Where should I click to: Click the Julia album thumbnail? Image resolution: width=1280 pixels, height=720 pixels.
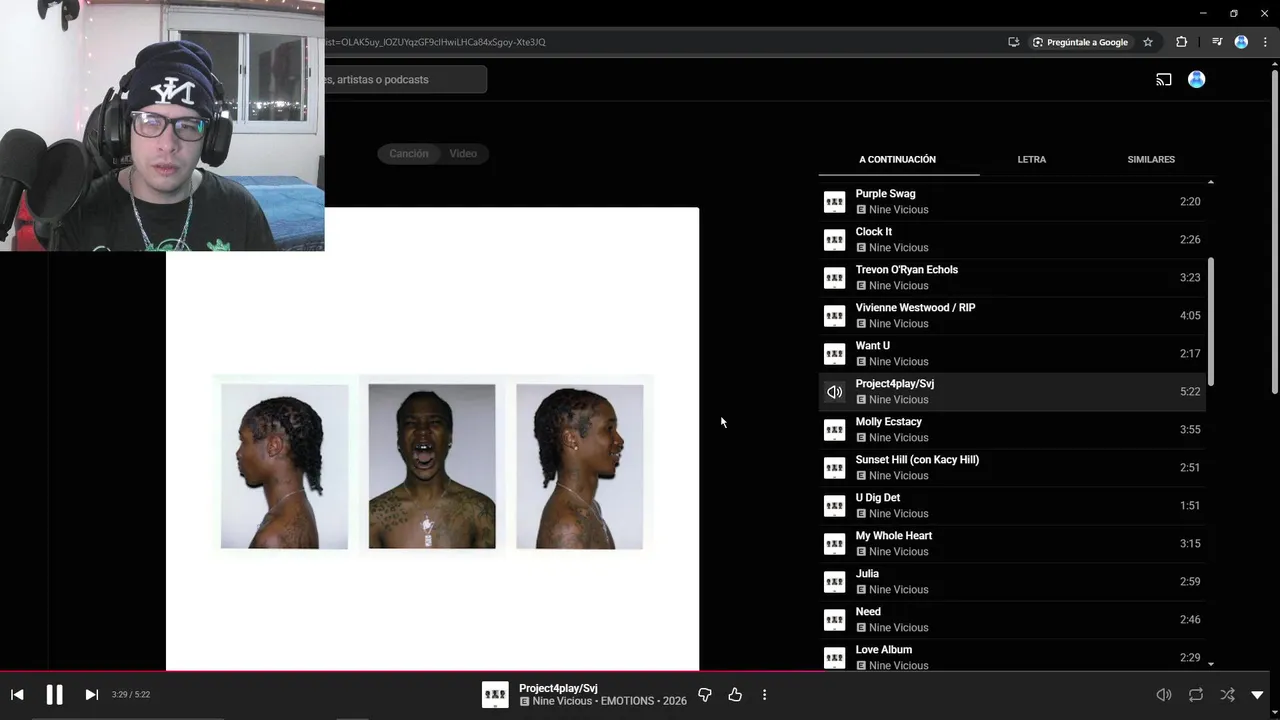pyautogui.click(x=834, y=582)
